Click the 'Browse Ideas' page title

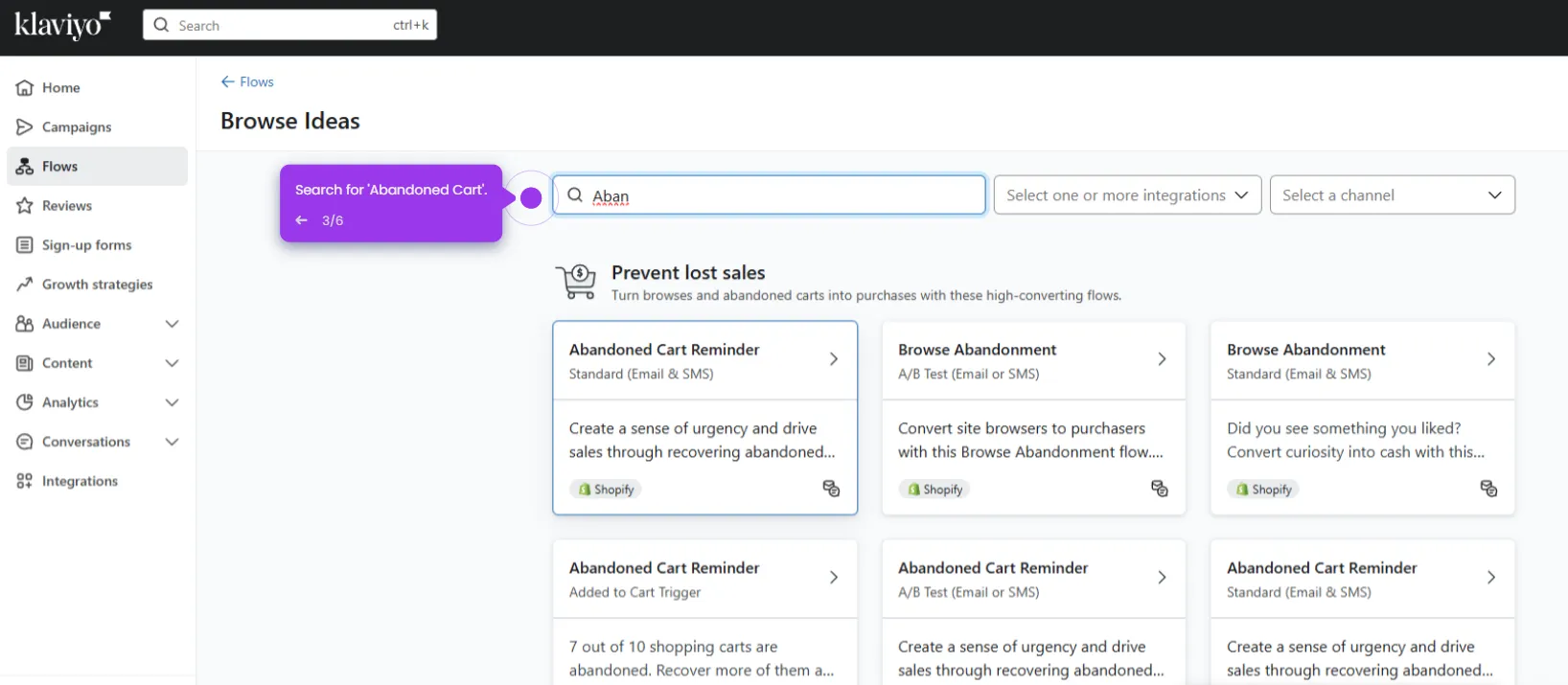pyautogui.click(x=290, y=121)
